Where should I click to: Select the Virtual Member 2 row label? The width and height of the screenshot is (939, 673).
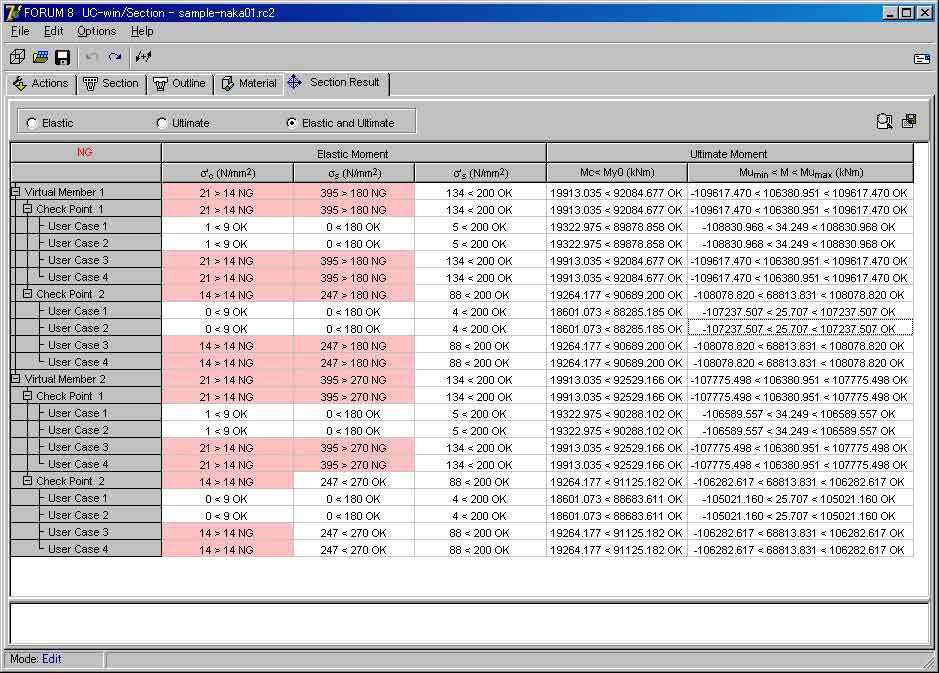pos(65,379)
